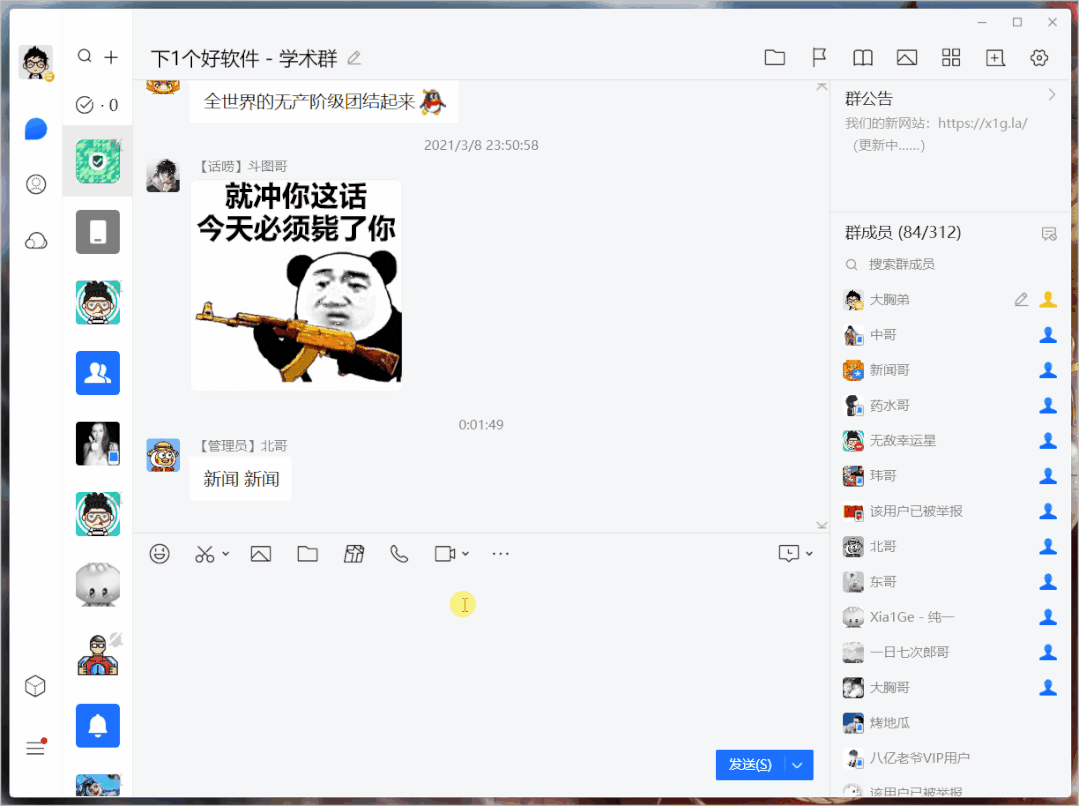
Task: Start a video call with the camera icon
Action: click(445, 553)
